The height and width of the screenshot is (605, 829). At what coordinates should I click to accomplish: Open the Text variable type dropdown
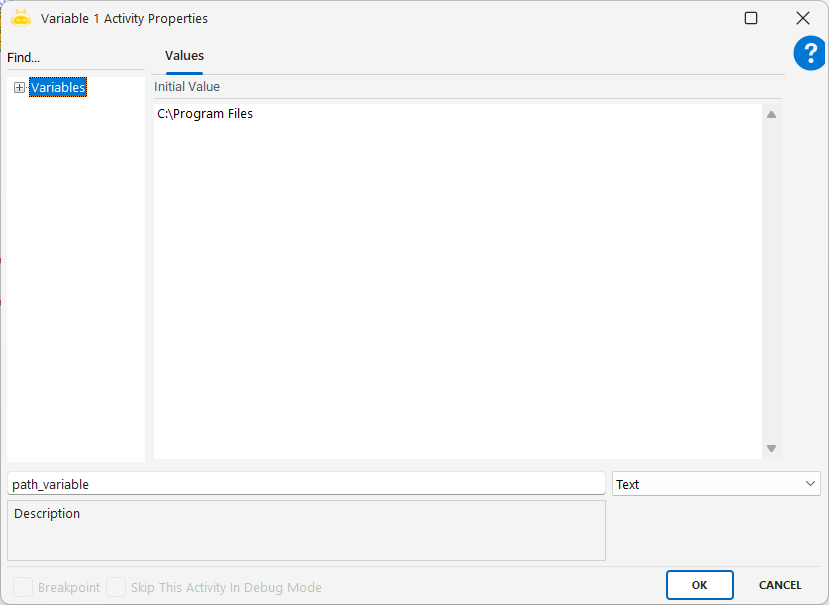pos(716,484)
